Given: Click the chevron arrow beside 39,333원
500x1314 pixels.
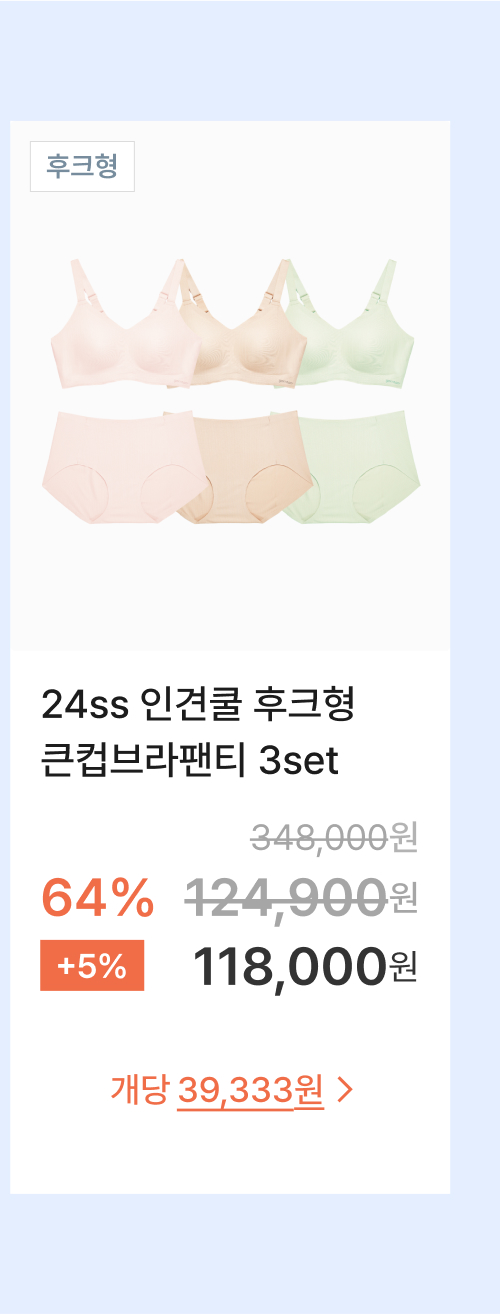Looking at the screenshot, I should 346,1090.
